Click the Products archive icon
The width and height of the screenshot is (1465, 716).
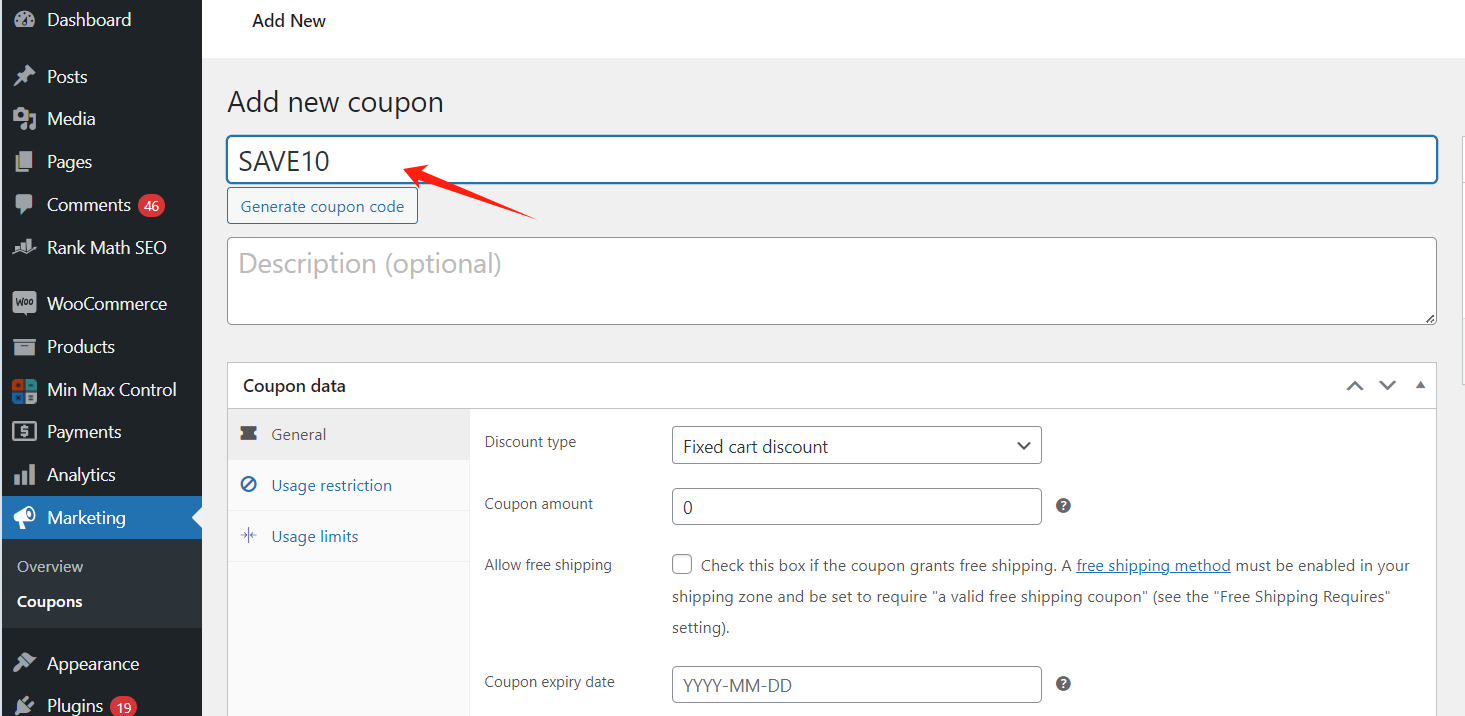pos(25,347)
